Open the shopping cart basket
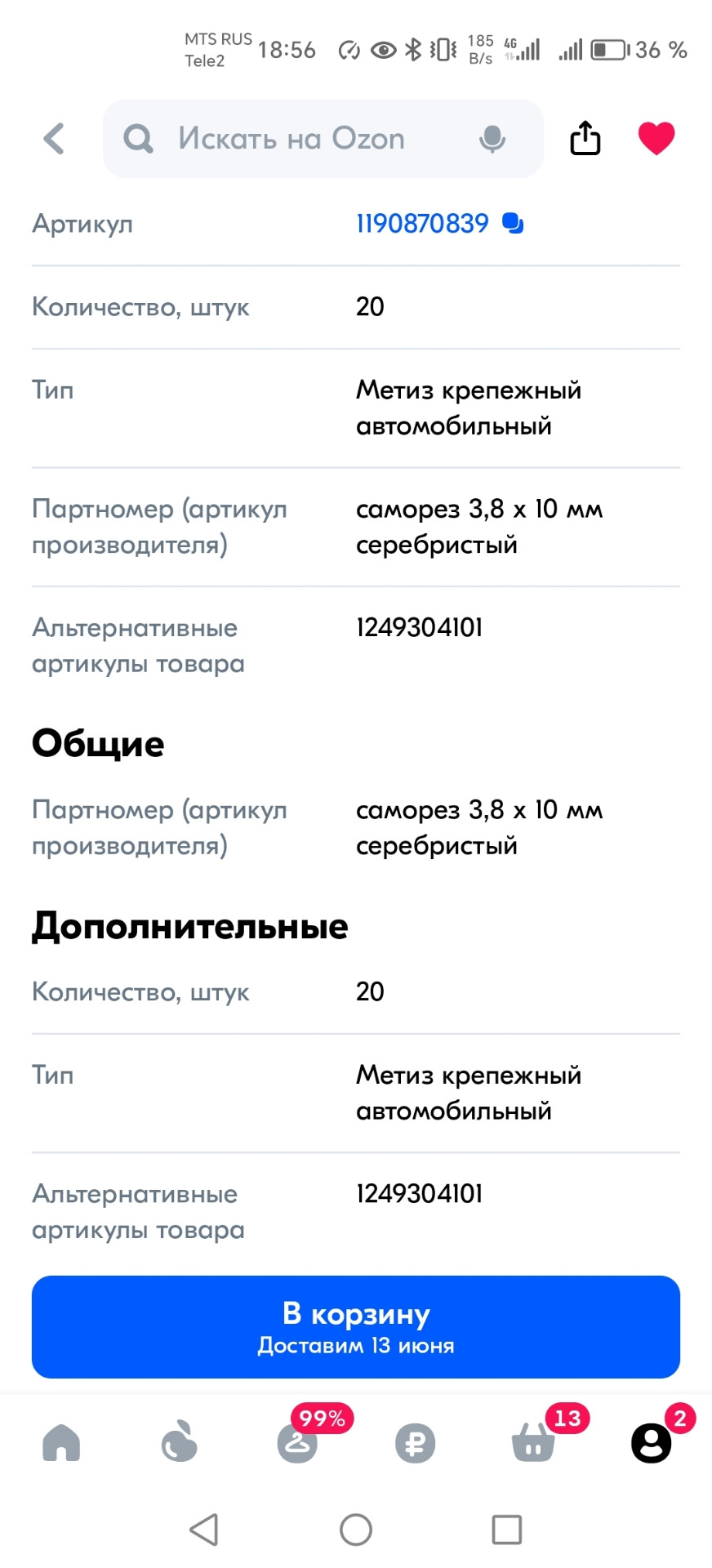 [533, 1442]
